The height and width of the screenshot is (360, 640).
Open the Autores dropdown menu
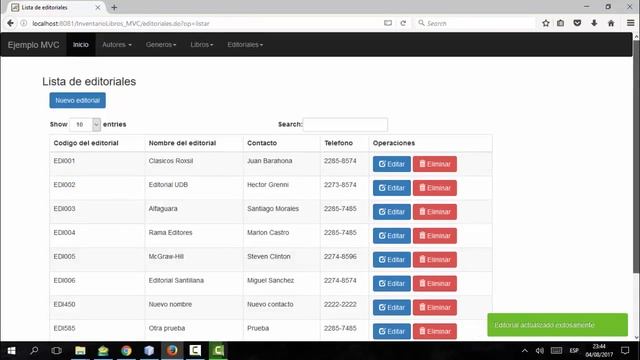[117, 44]
